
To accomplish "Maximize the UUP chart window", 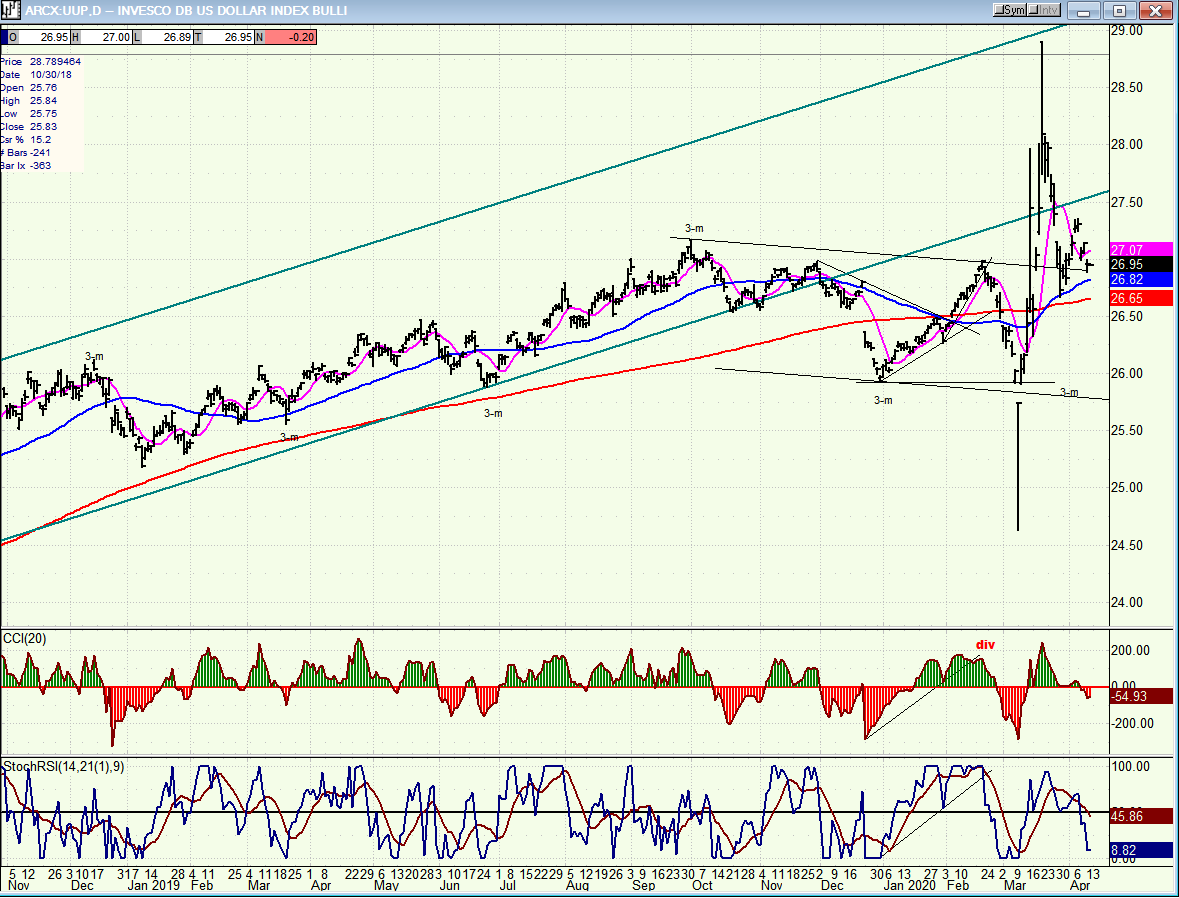I will [1120, 10].
